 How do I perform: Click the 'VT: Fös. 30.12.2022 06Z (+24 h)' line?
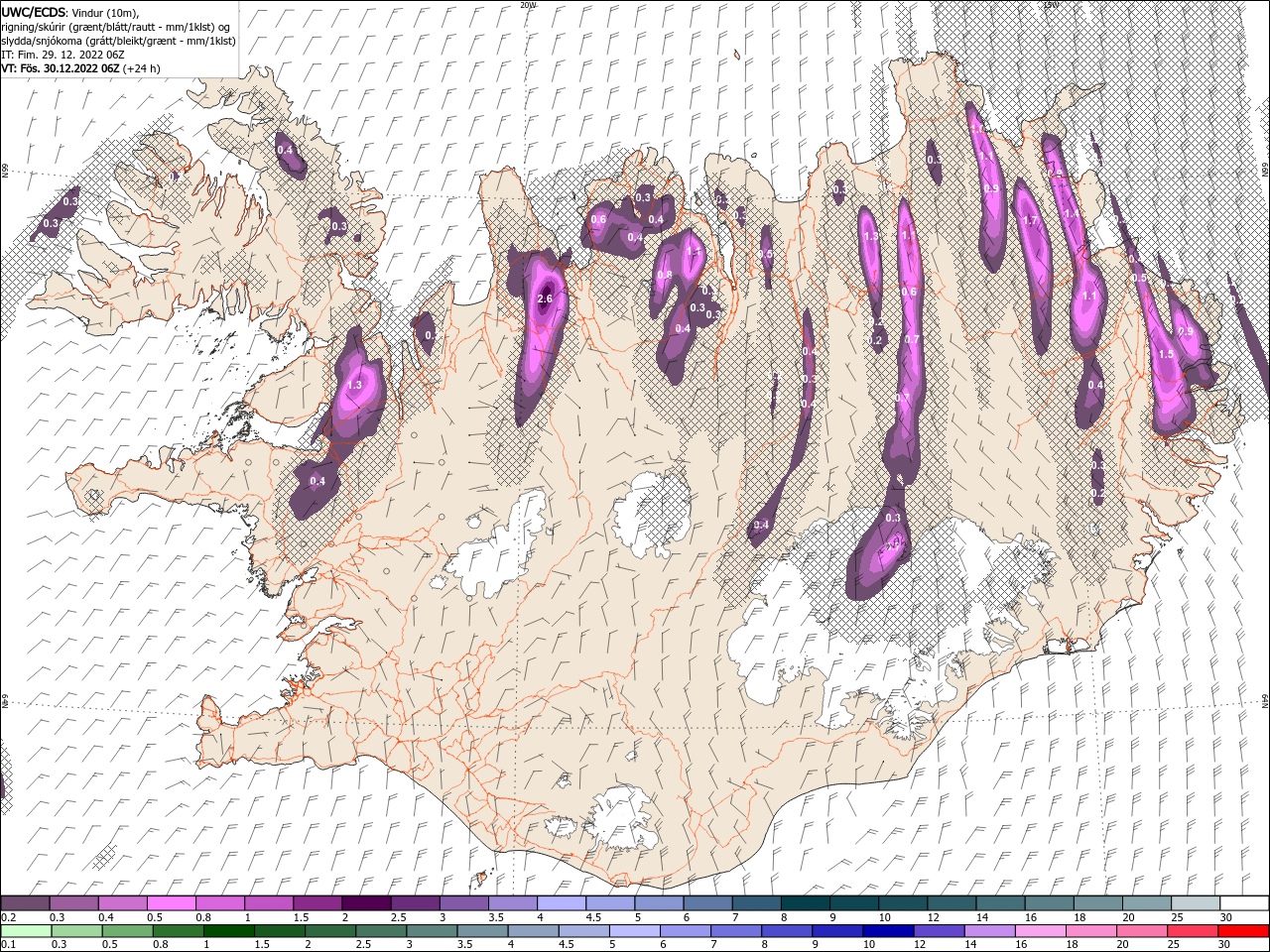81,68
